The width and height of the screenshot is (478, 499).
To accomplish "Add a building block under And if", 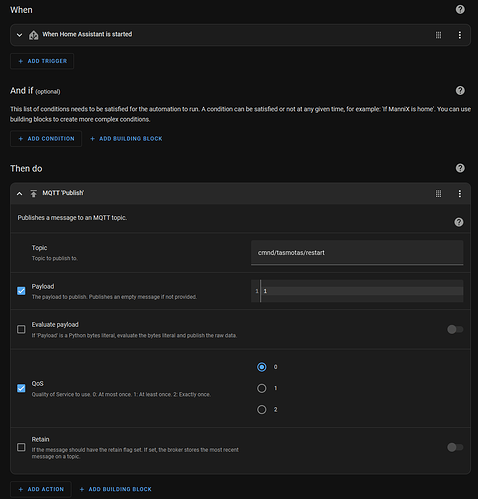I will coord(126,139).
